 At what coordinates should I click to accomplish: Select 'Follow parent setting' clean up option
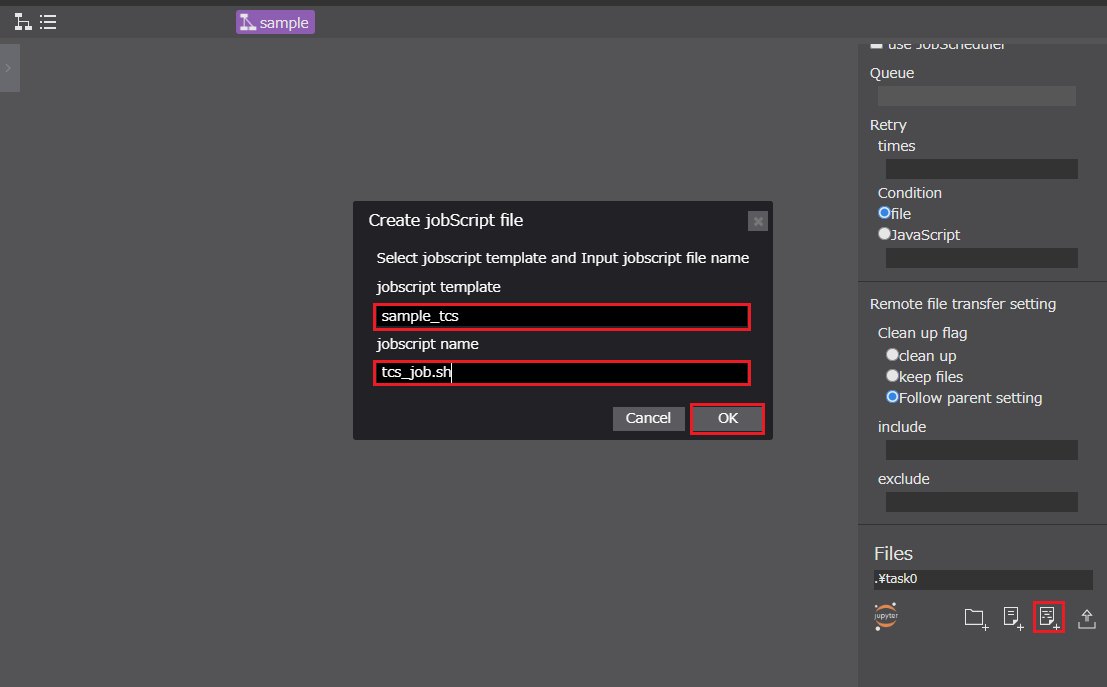(893, 397)
